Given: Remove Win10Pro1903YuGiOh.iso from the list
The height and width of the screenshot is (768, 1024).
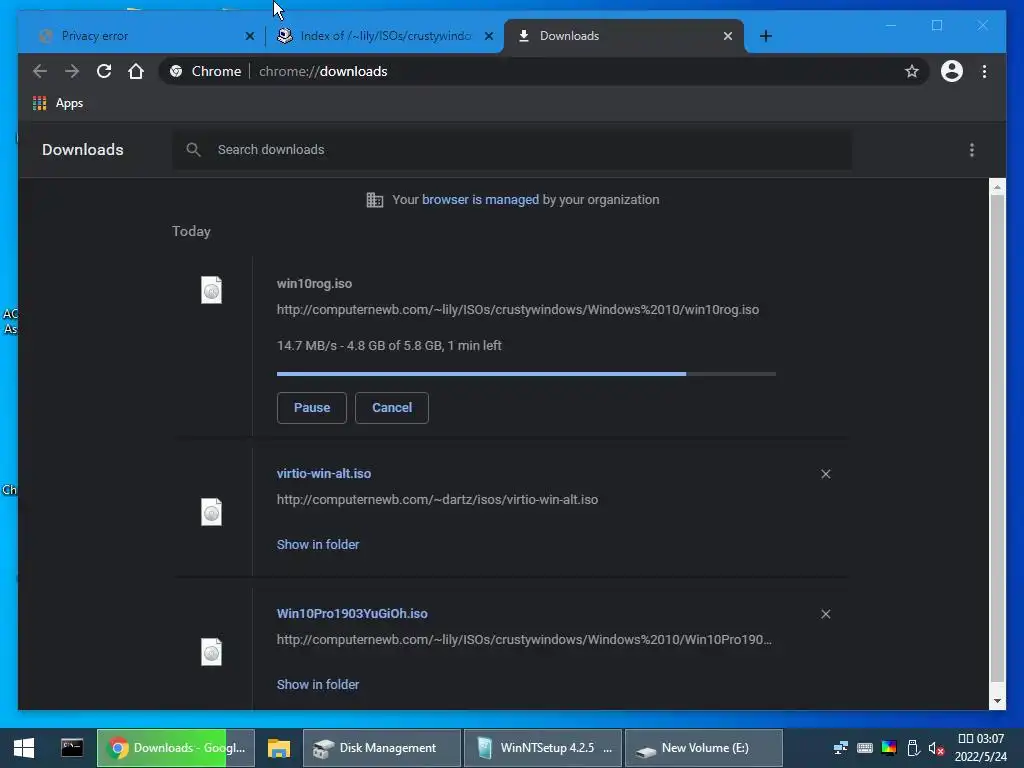Looking at the screenshot, I should tap(825, 614).
